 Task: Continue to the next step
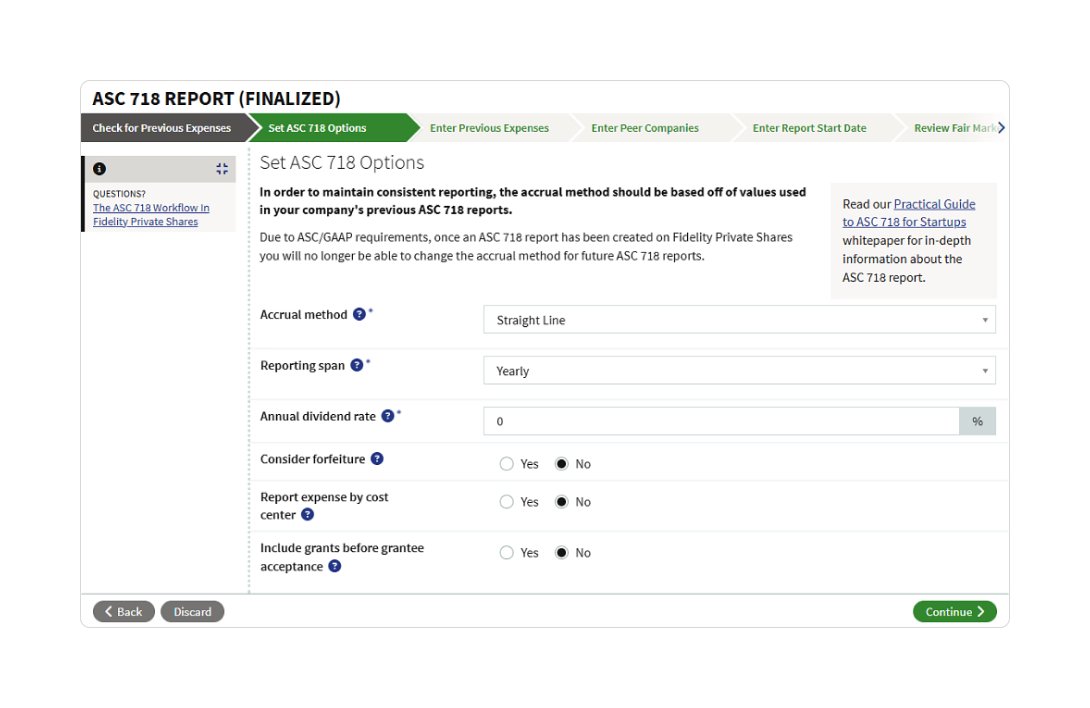coord(954,612)
